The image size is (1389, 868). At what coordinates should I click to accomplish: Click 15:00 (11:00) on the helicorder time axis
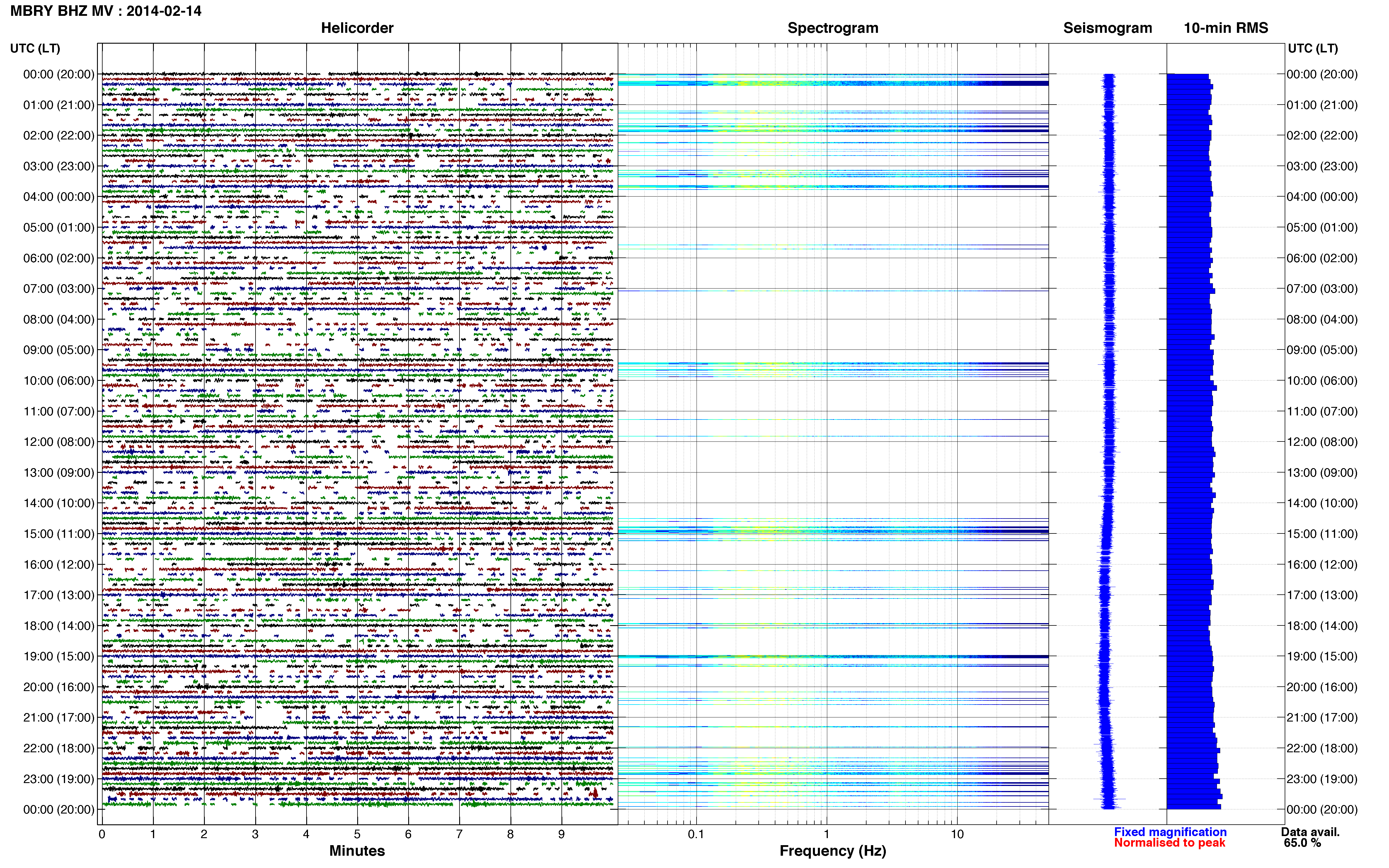point(59,534)
